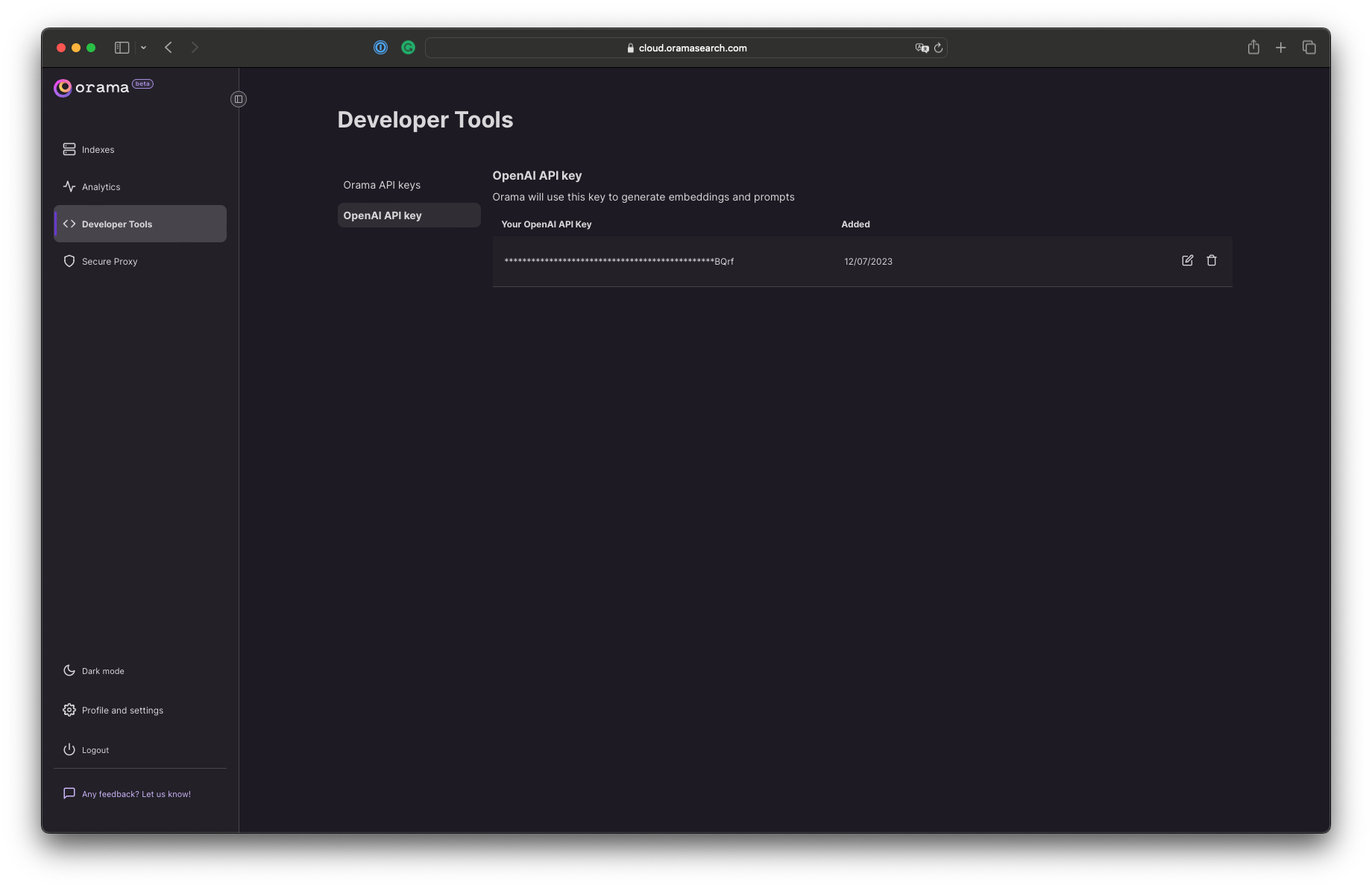Image resolution: width=1372 pixels, height=888 pixels.
Task: Open the translate icon in address bar
Action: (922, 48)
